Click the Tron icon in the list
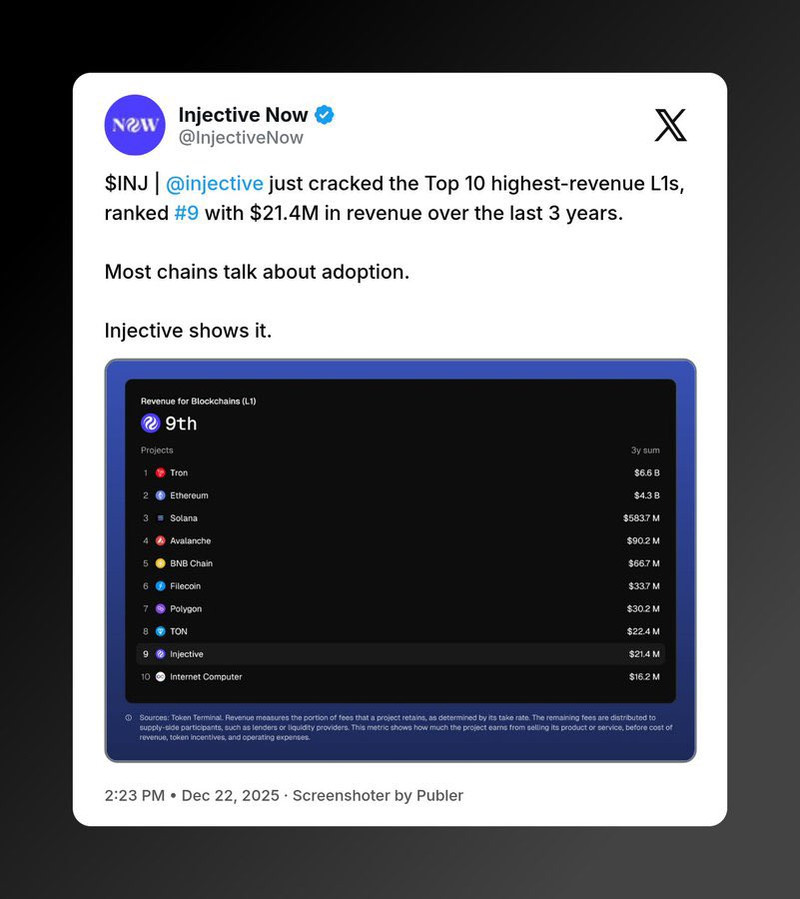 click(x=160, y=473)
